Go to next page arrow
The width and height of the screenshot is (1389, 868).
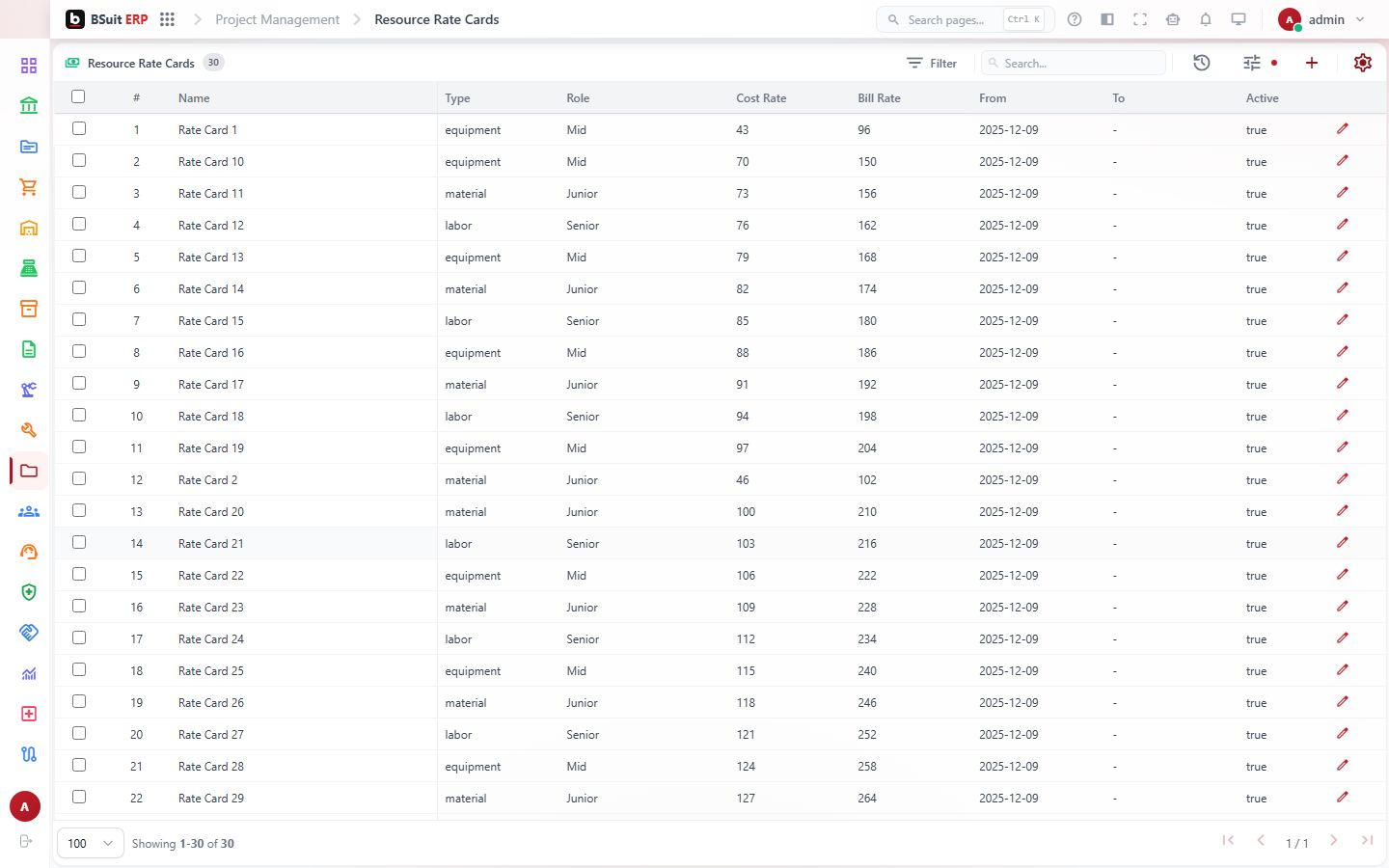point(1333,841)
